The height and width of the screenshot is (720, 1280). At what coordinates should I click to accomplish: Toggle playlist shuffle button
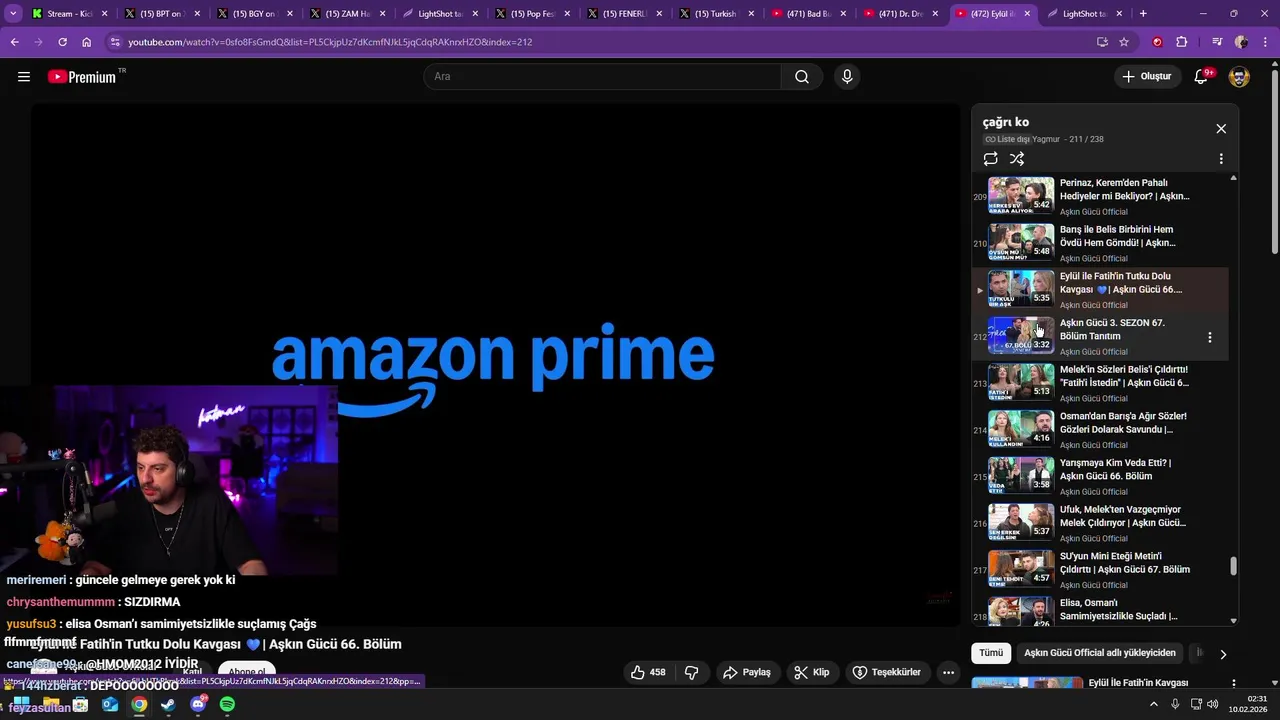coord(1017,159)
